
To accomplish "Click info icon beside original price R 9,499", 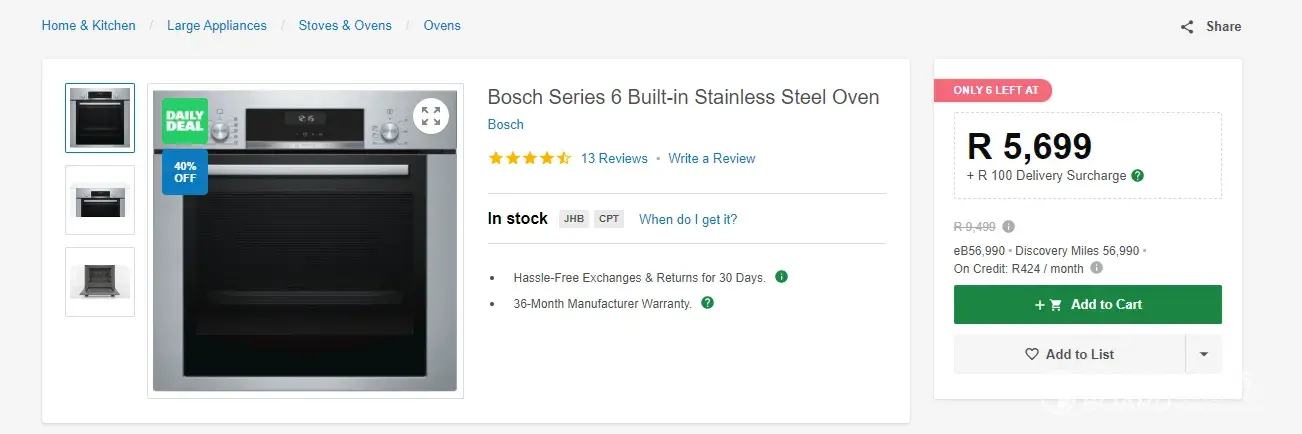I will tap(1008, 226).
